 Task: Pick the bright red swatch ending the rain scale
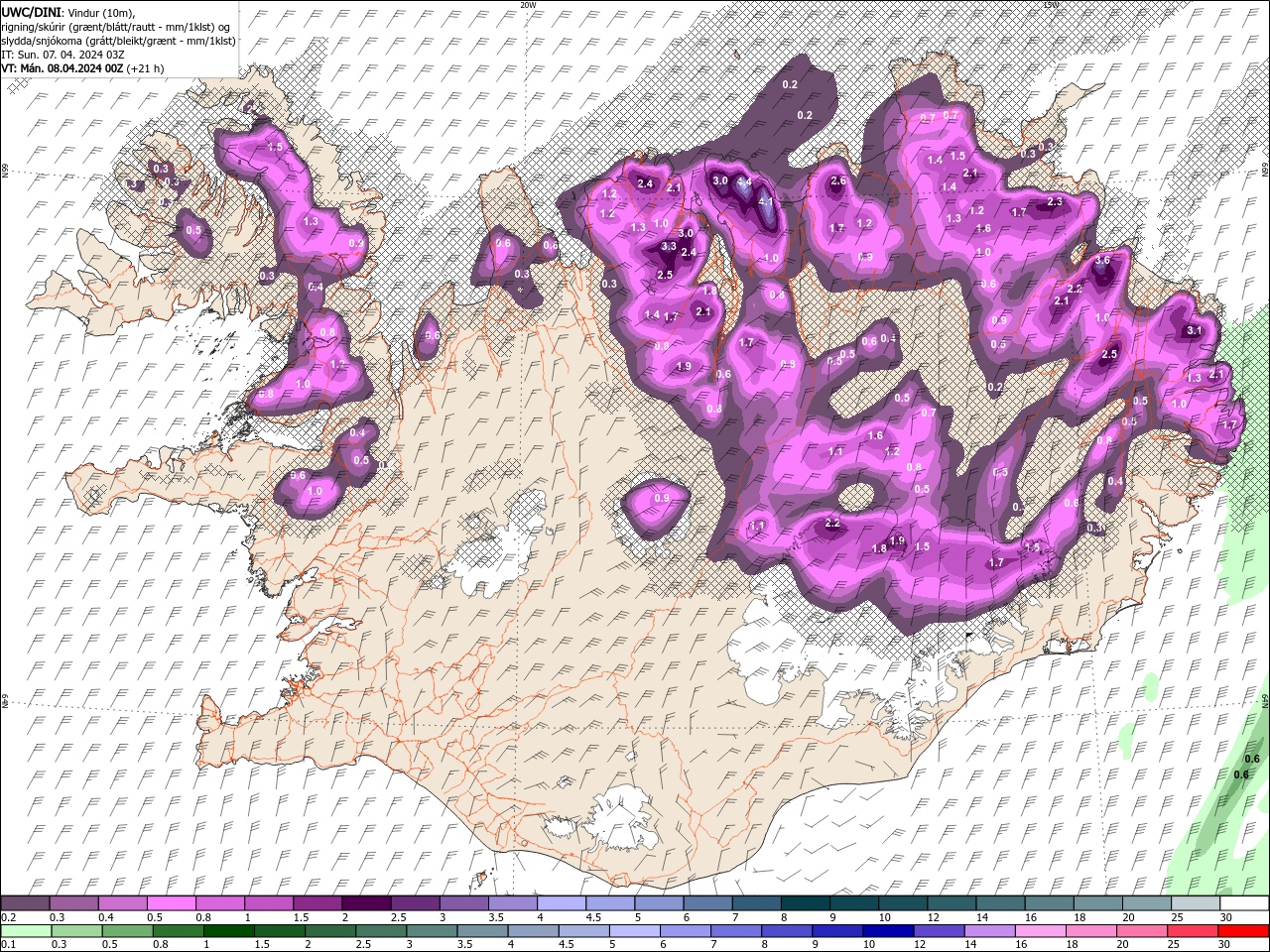pos(1244,930)
